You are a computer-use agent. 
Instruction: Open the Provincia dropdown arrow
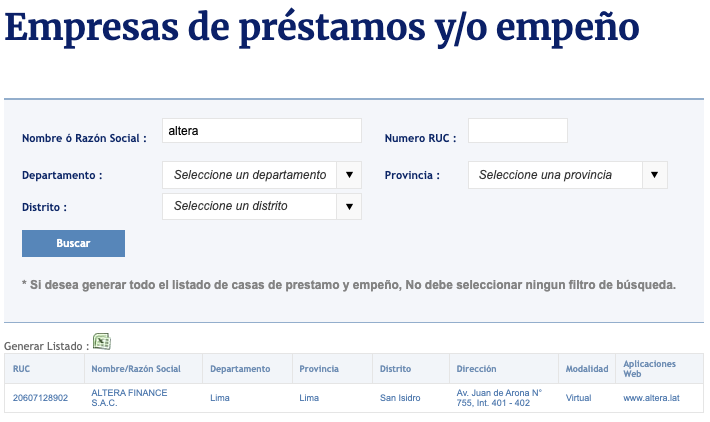(654, 175)
